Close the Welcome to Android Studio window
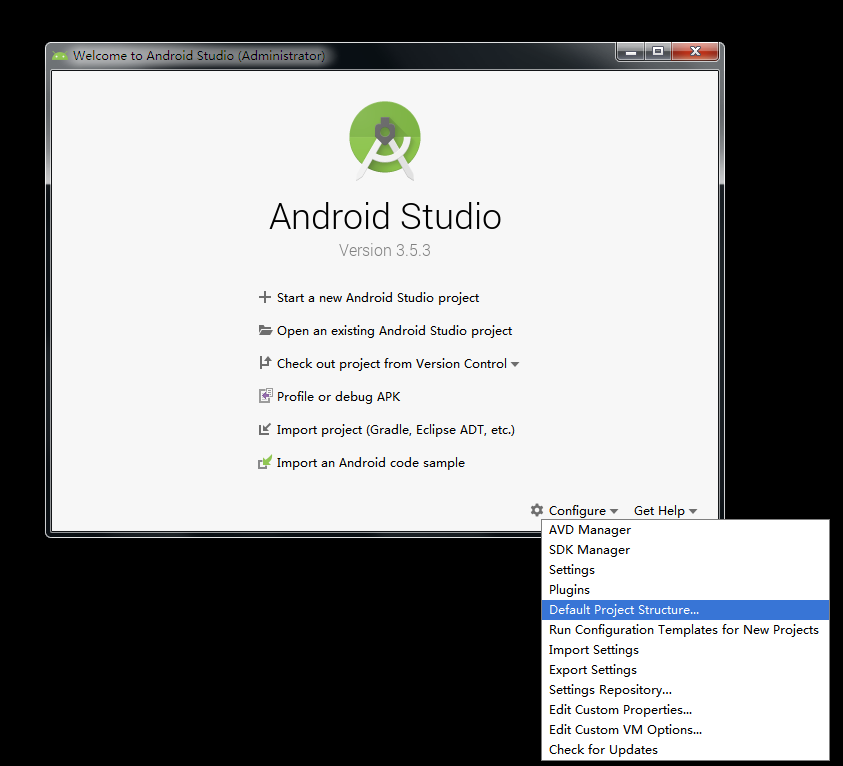The width and height of the screenshot is (843, 766). (695, 52)
